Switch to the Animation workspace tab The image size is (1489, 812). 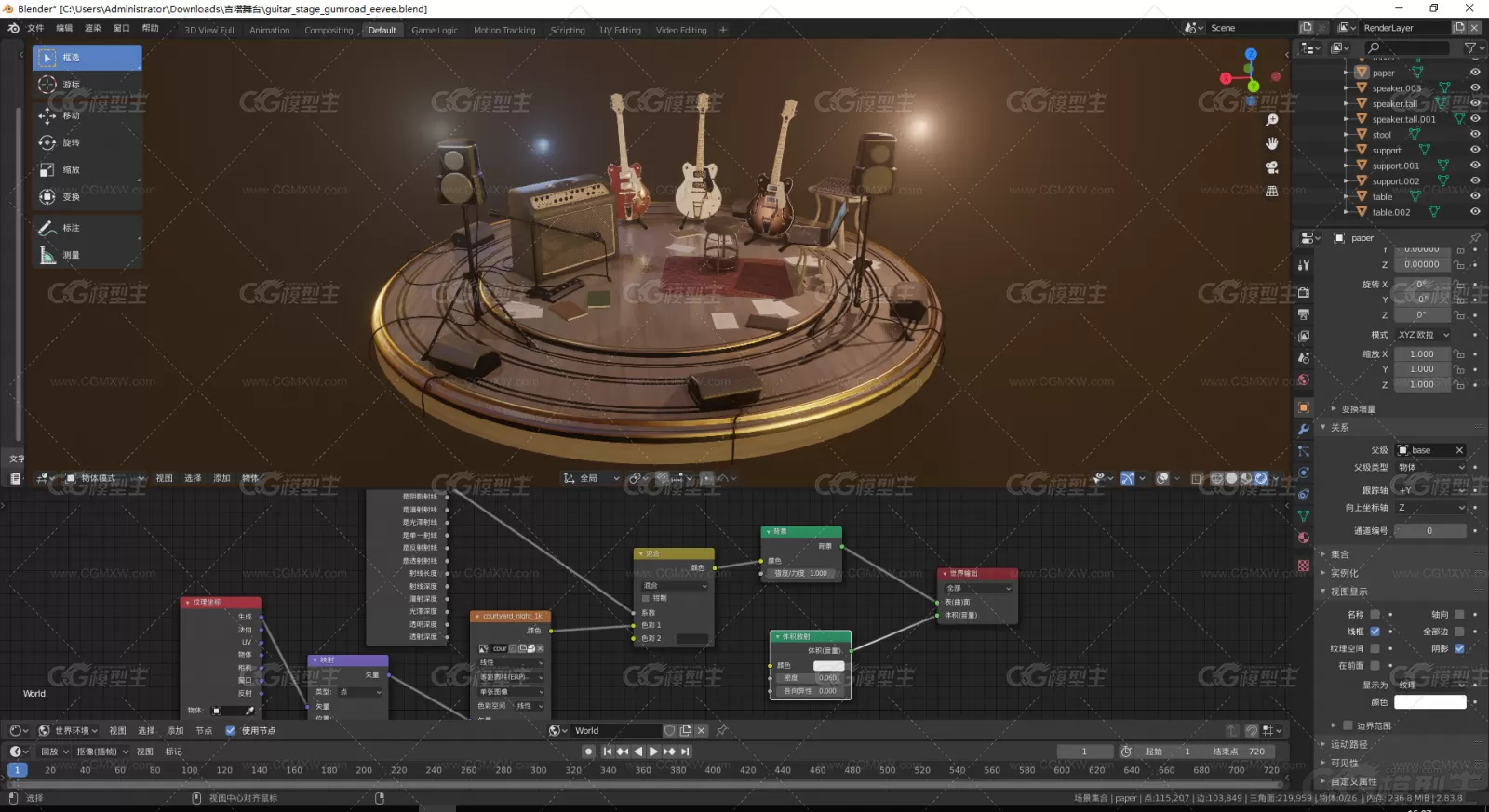(x=269, y=30)
